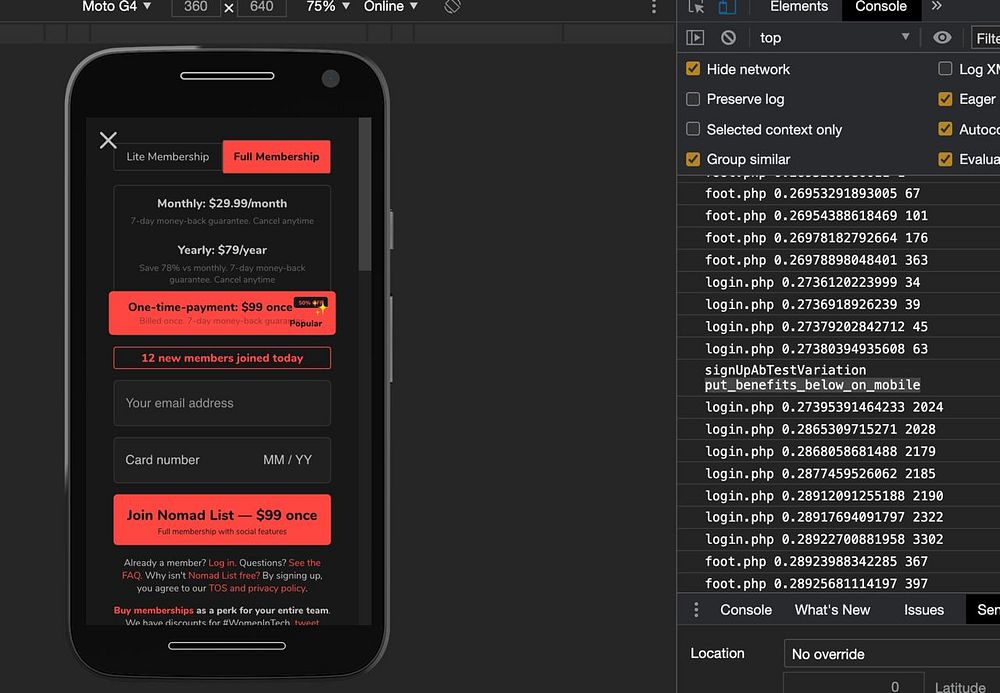Click the console Filter input
1000x693 pixels.
point(985,38)
